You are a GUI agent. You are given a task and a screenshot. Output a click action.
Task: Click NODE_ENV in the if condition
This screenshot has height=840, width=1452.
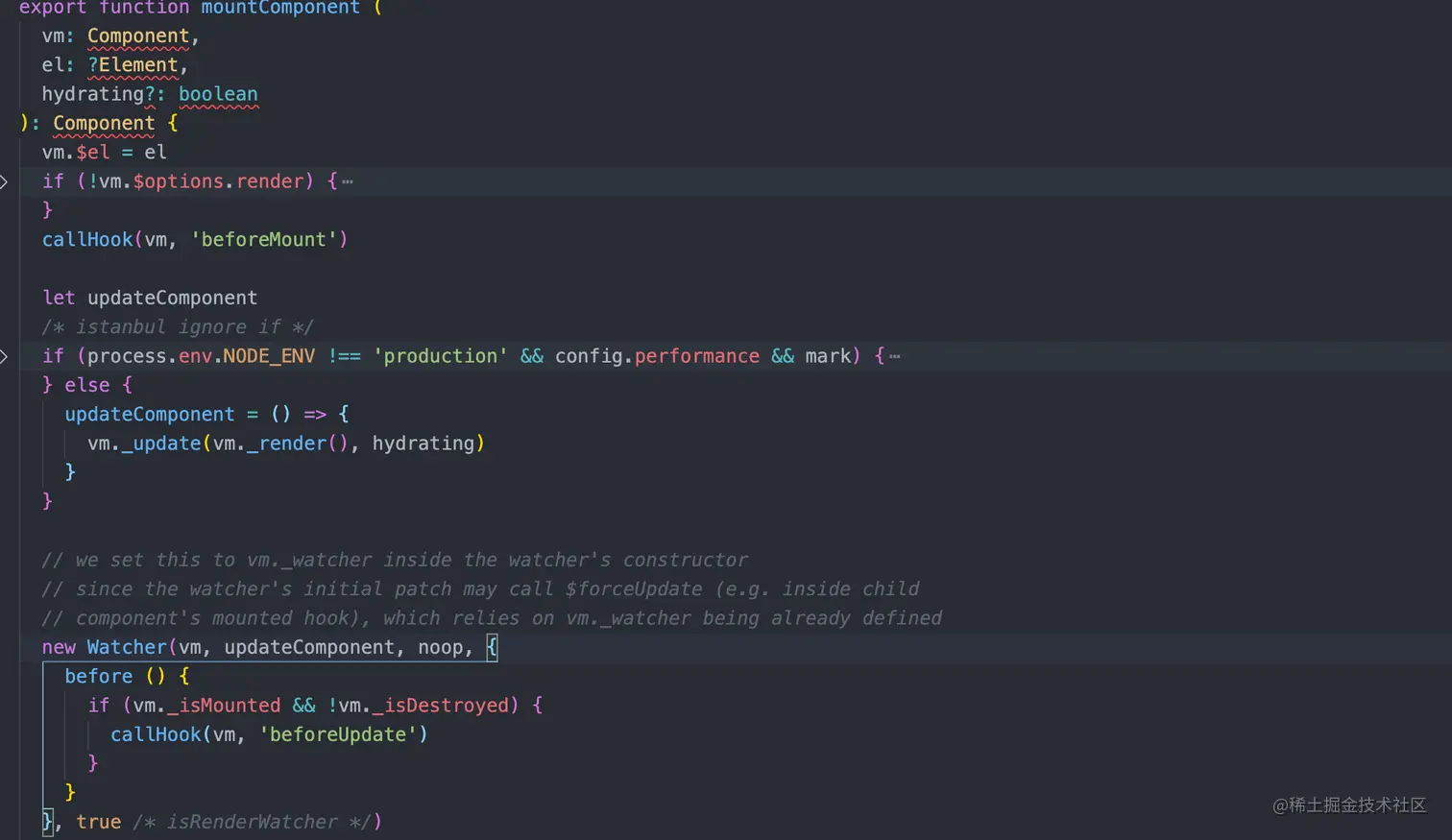pyautogui.click(x=269, y=356)
